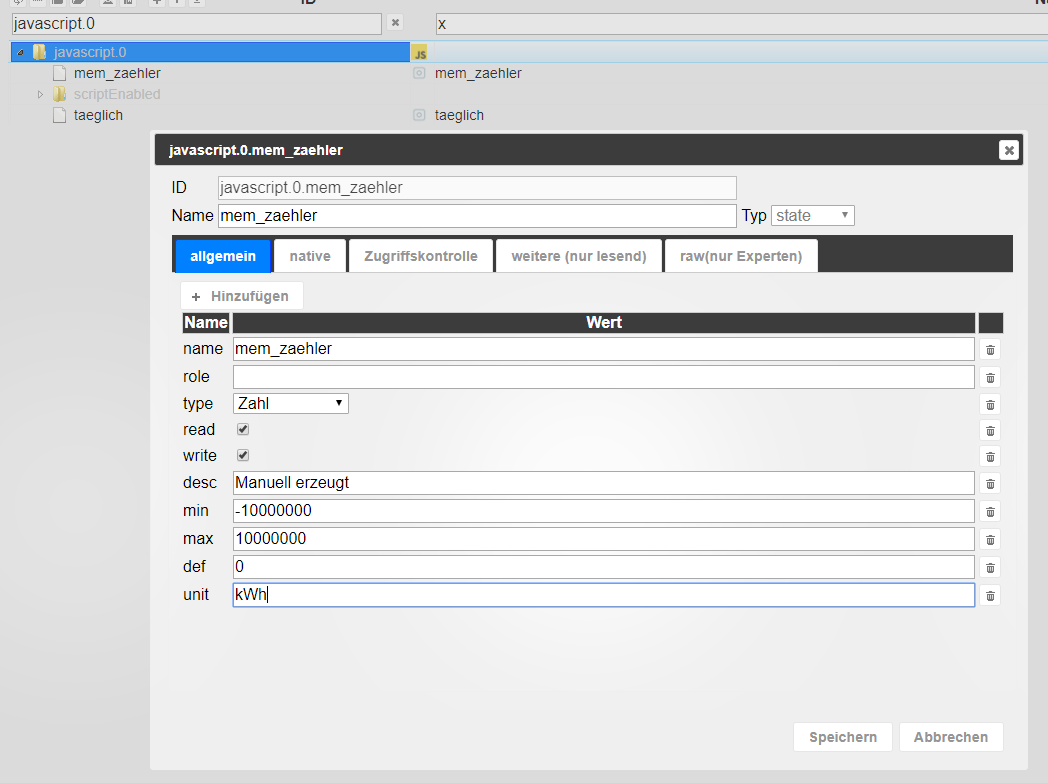The width and height of the screenshot is (1048, 783).
Task: Collapse the javascript.0 tree node
Action: (21, 52)
